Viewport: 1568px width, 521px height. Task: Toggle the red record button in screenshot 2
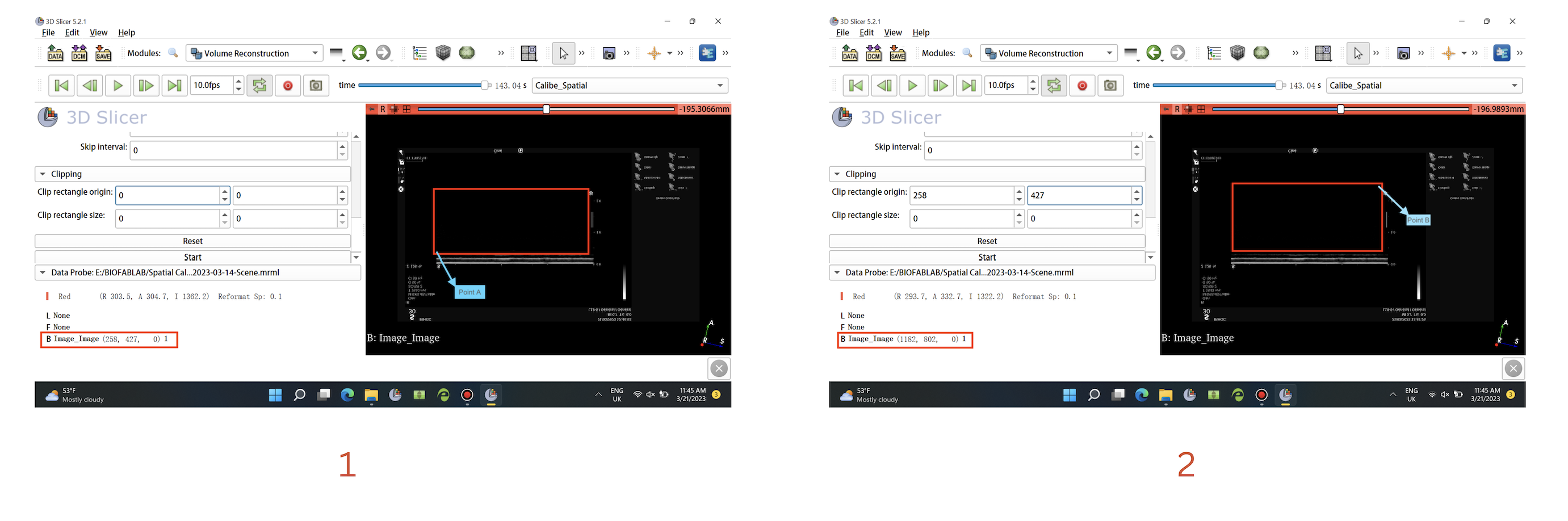click(x=1082, y=86)
